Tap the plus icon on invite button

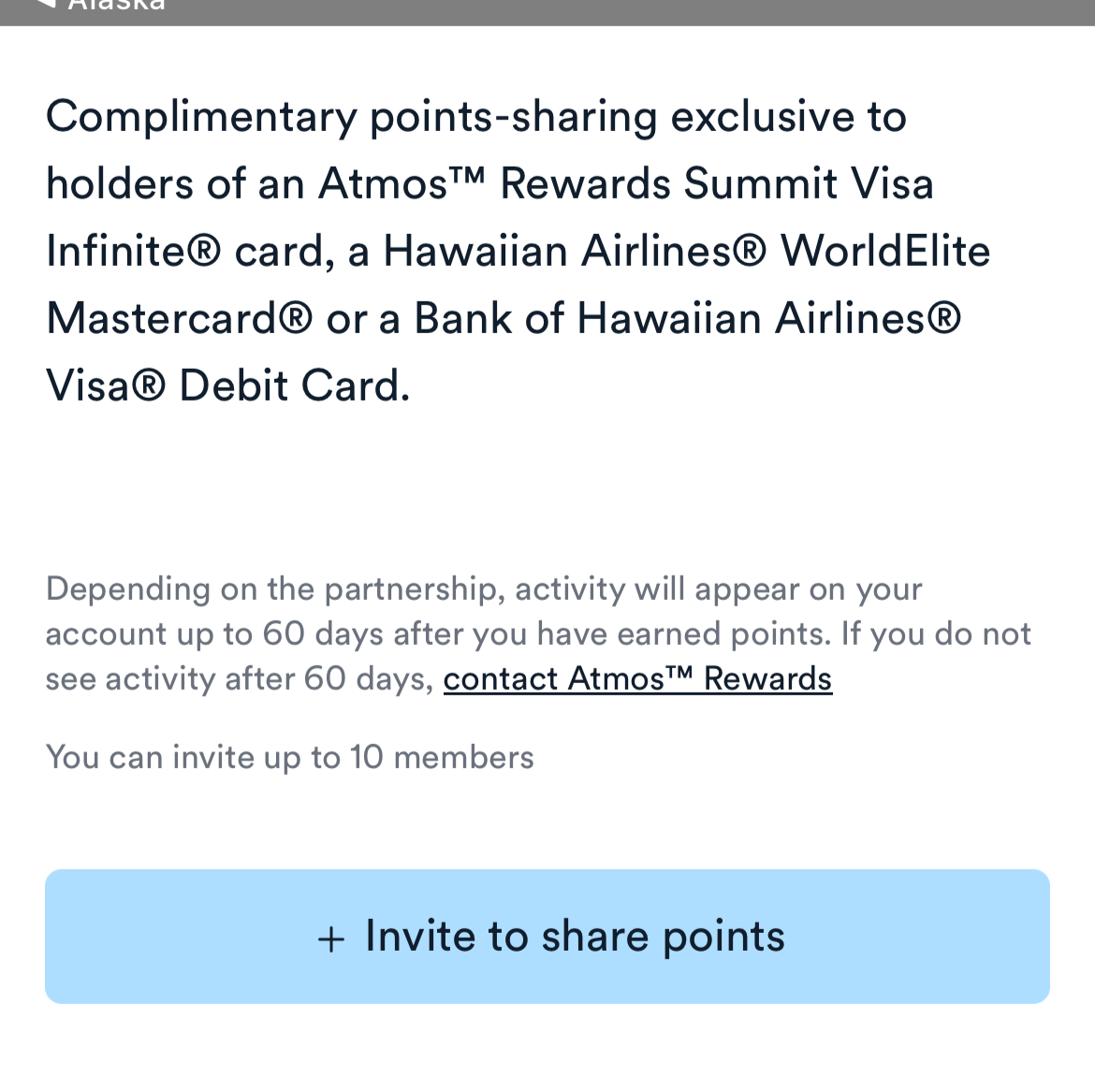[x=331, y=939]
